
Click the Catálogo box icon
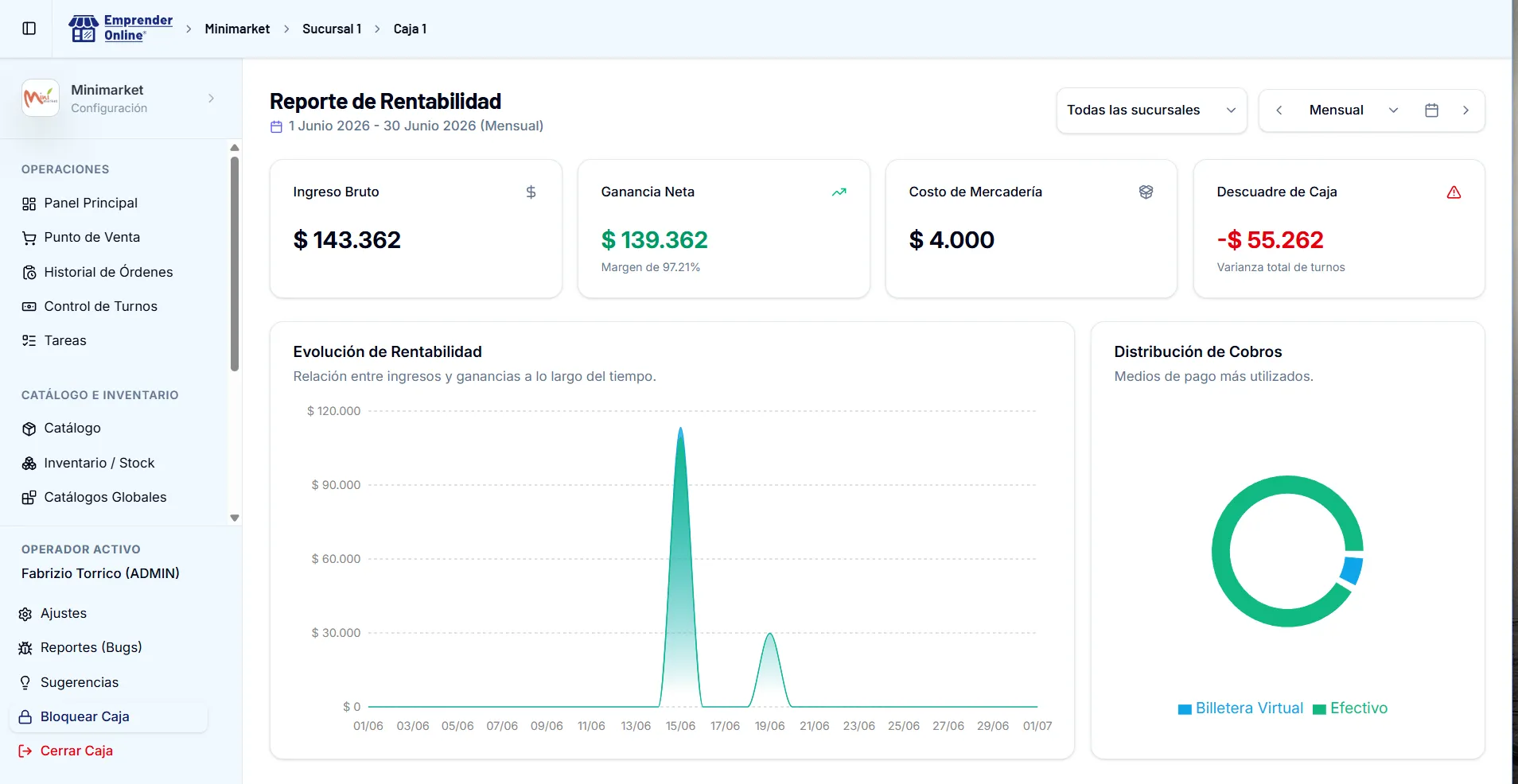click(x=29, y=429)
